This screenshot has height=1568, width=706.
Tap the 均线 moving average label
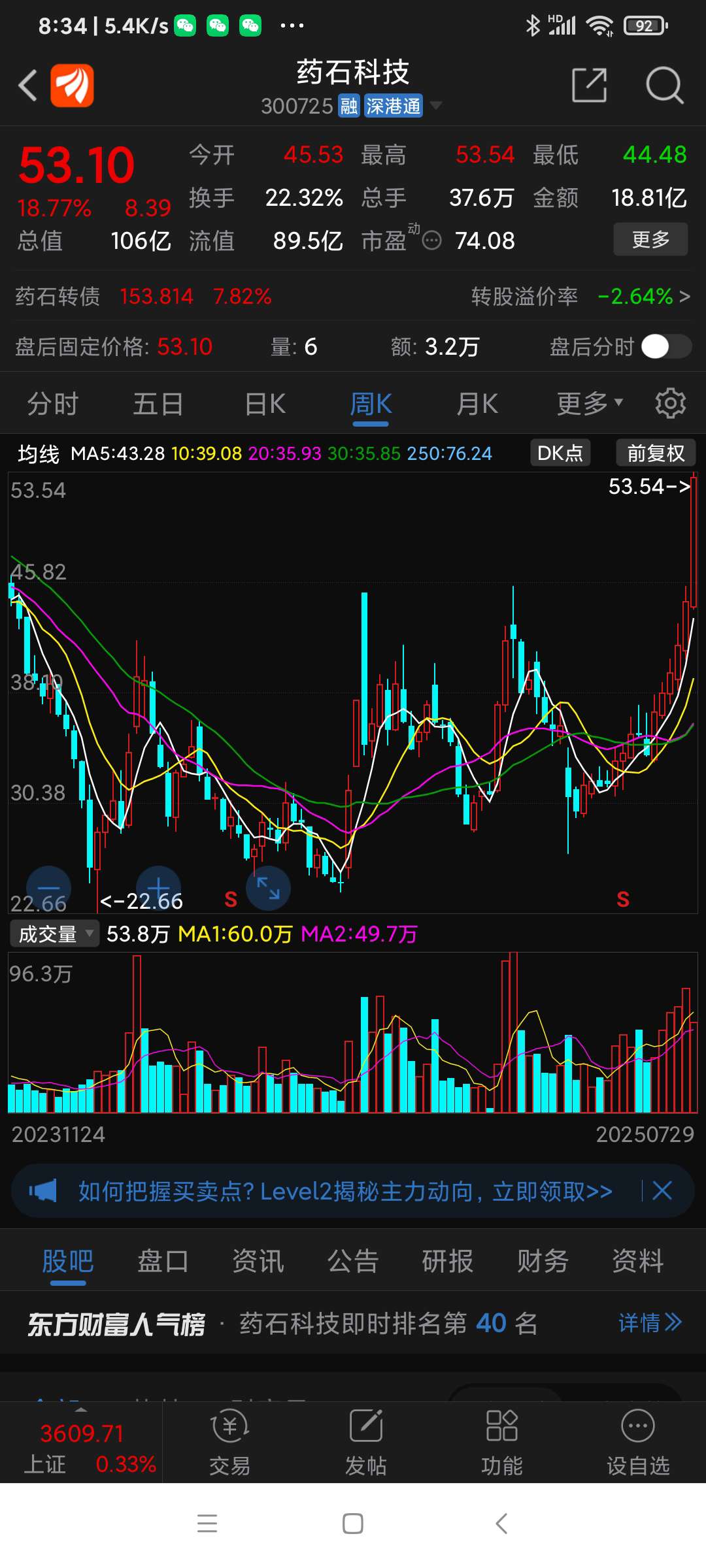click(39, 453)
